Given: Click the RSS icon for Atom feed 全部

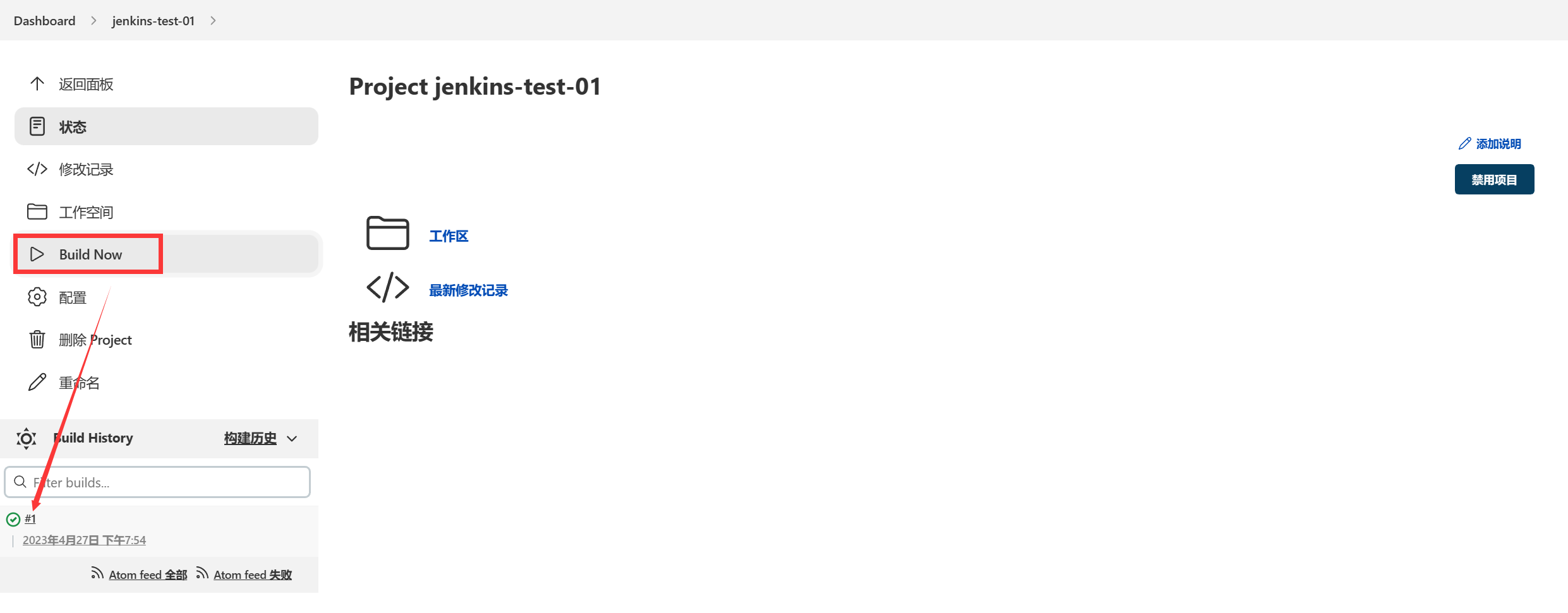Looking at the screenshot, I should [97, 573].
